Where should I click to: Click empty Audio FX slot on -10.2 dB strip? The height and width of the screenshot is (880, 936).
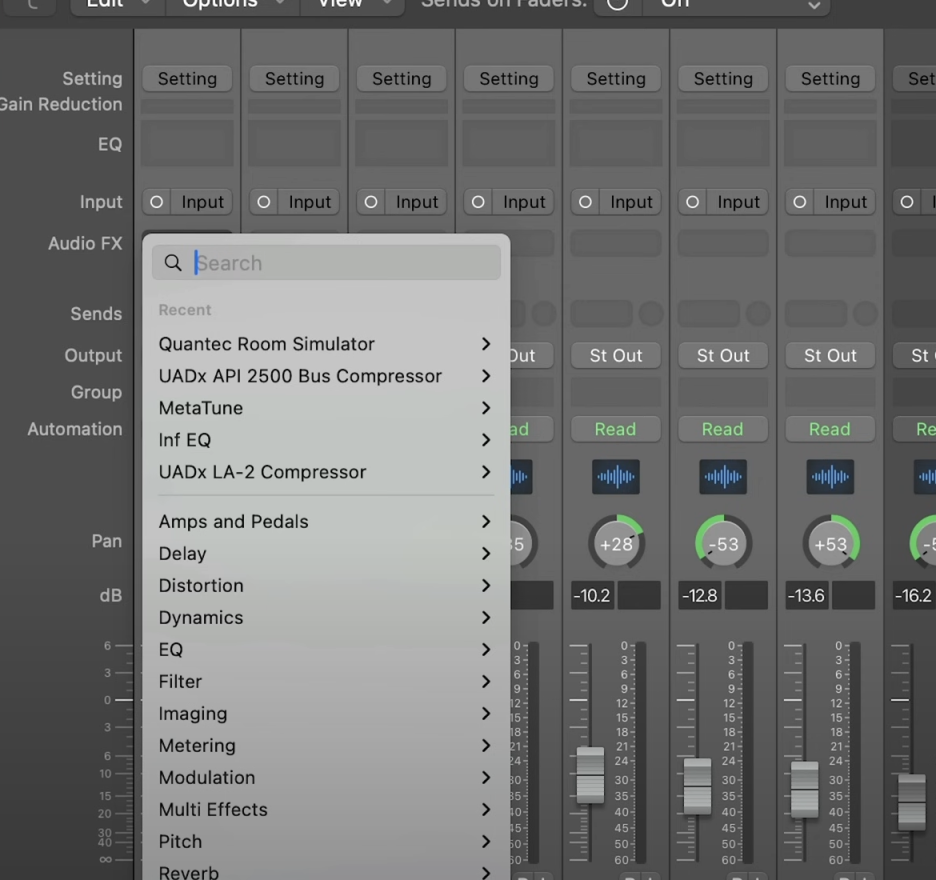[x=615, y=243]
